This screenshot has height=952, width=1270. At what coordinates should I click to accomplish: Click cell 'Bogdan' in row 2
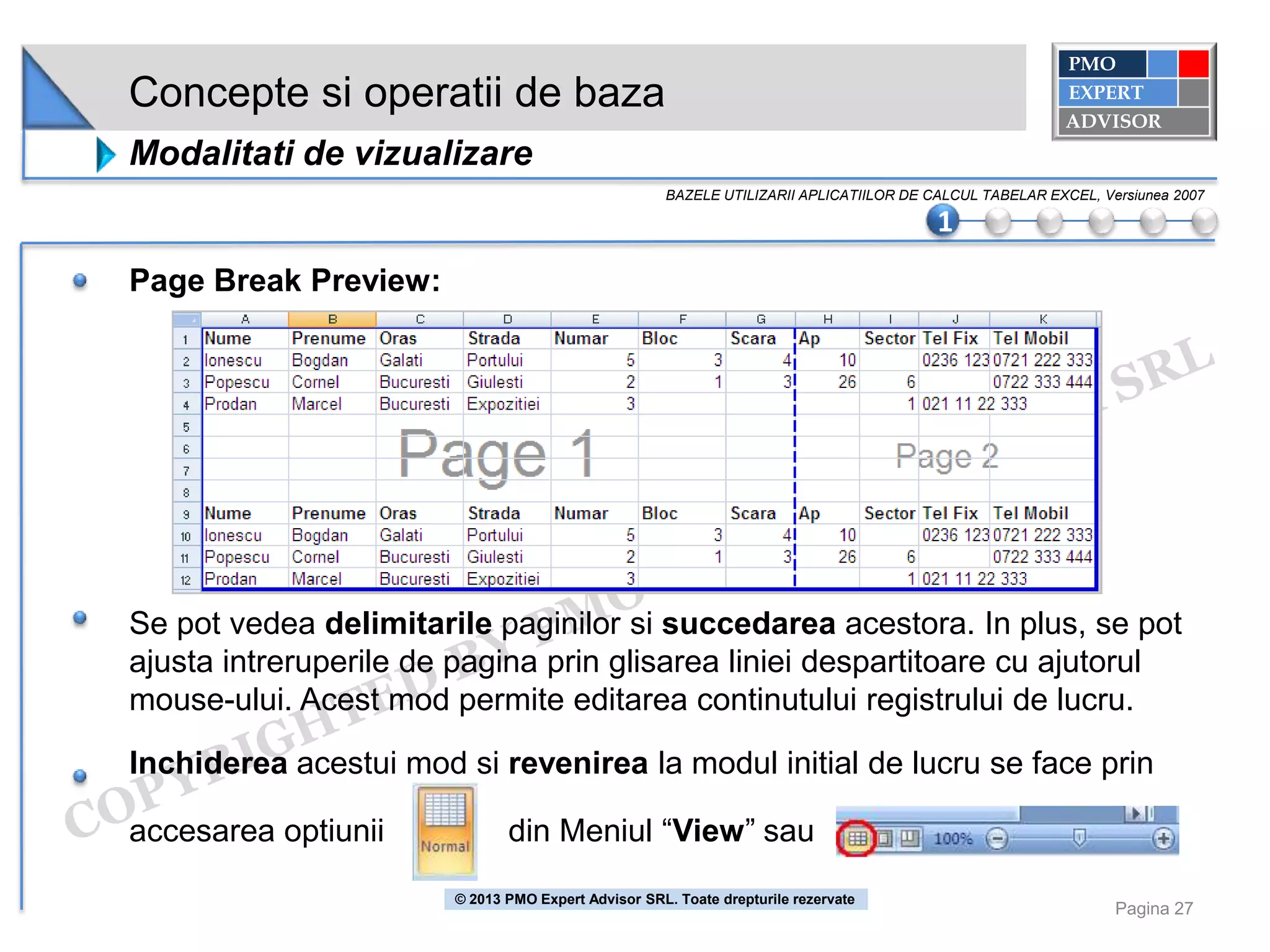tap(333, 361)
